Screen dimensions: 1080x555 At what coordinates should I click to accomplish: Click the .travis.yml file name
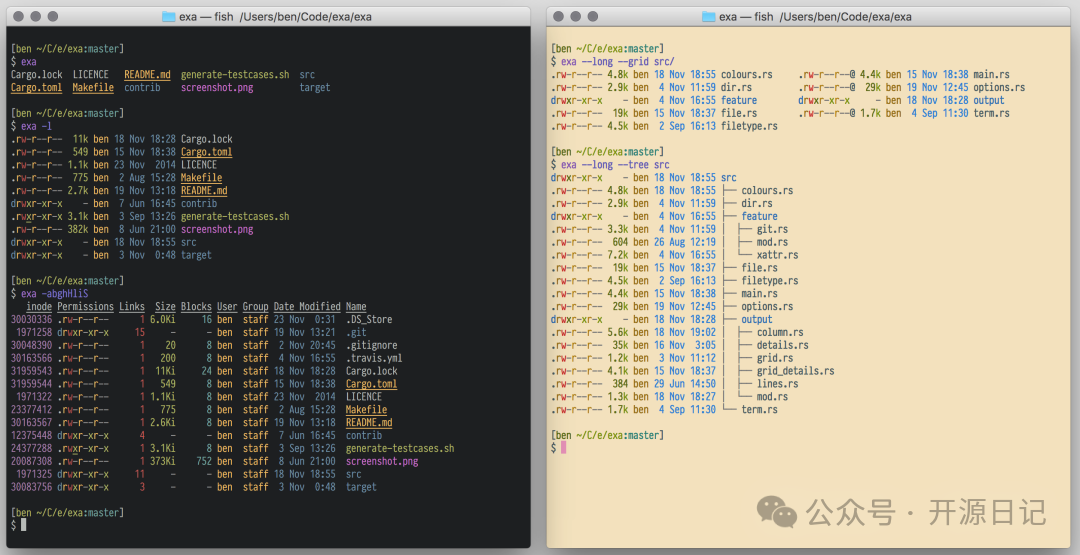(x=374, y=358)
